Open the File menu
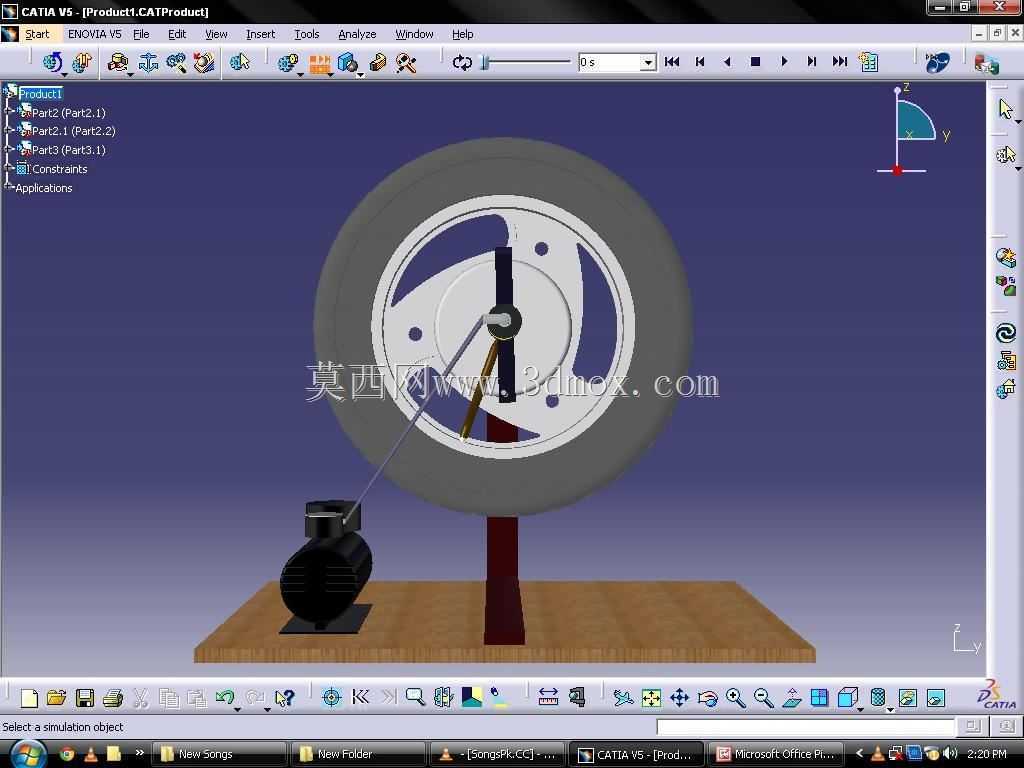Screen dimensions: 1024x768 point(141,34)
